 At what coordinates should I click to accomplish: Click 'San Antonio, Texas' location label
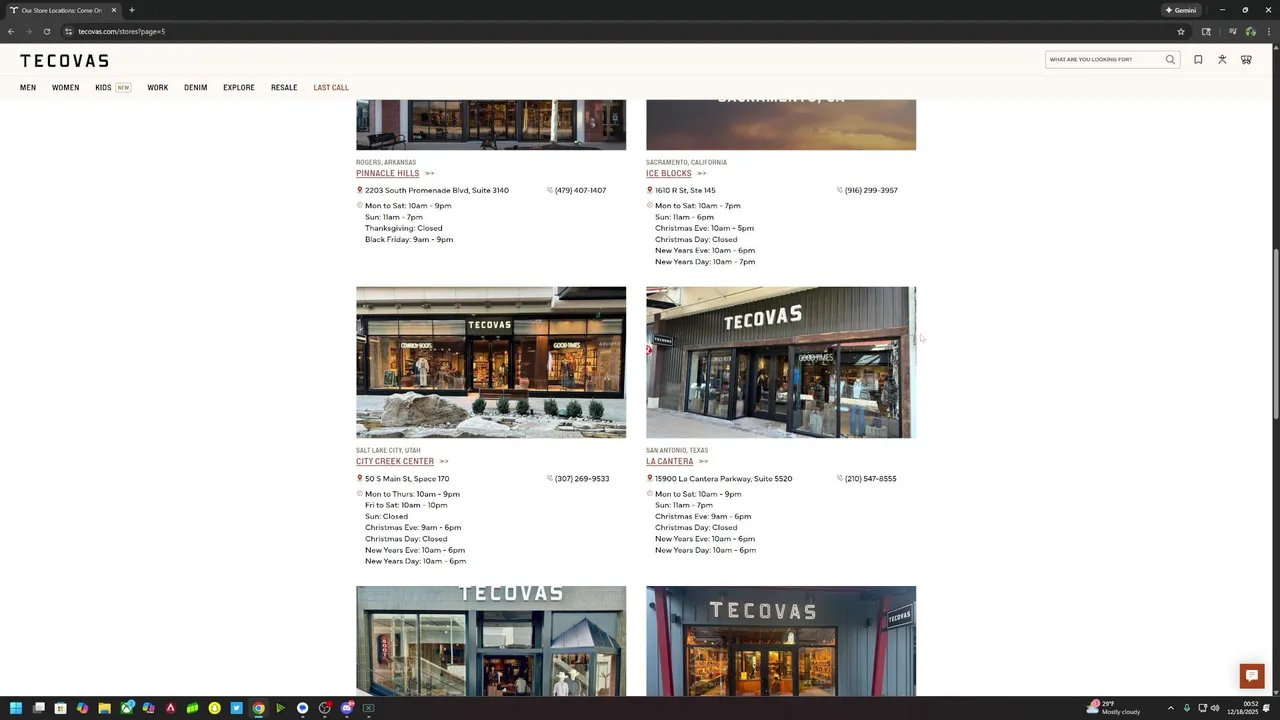677,450
